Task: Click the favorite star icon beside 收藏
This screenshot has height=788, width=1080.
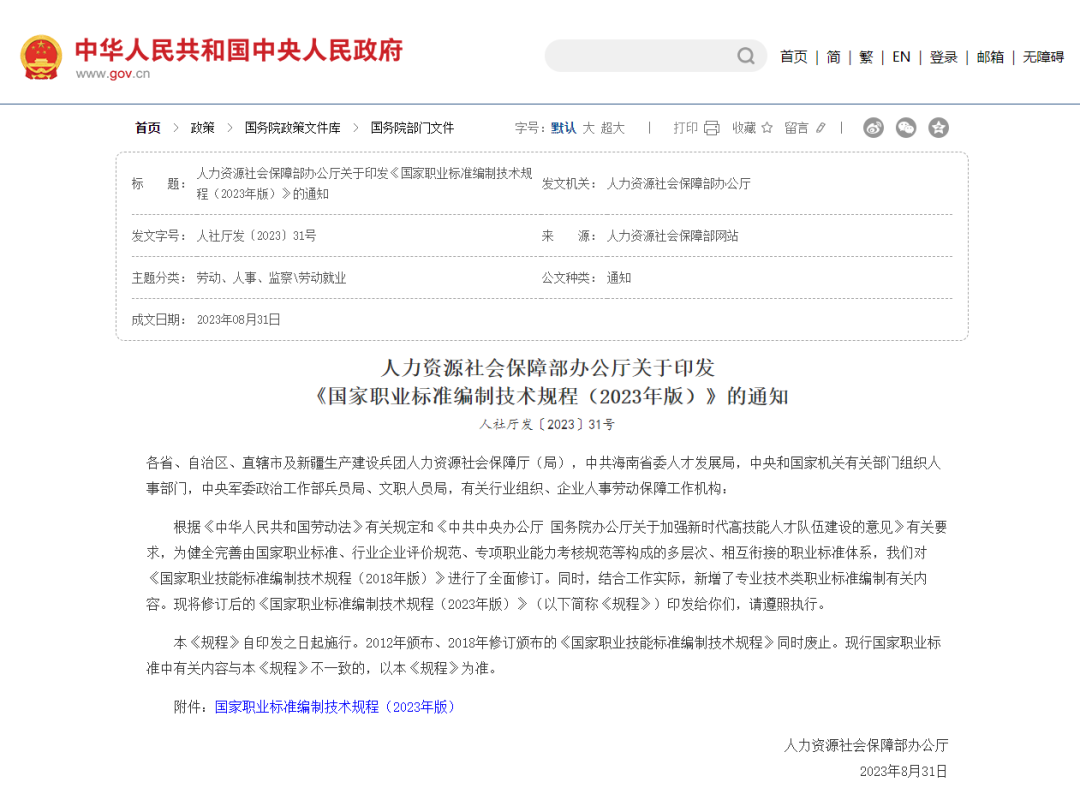Action: (x=767, y=128)
